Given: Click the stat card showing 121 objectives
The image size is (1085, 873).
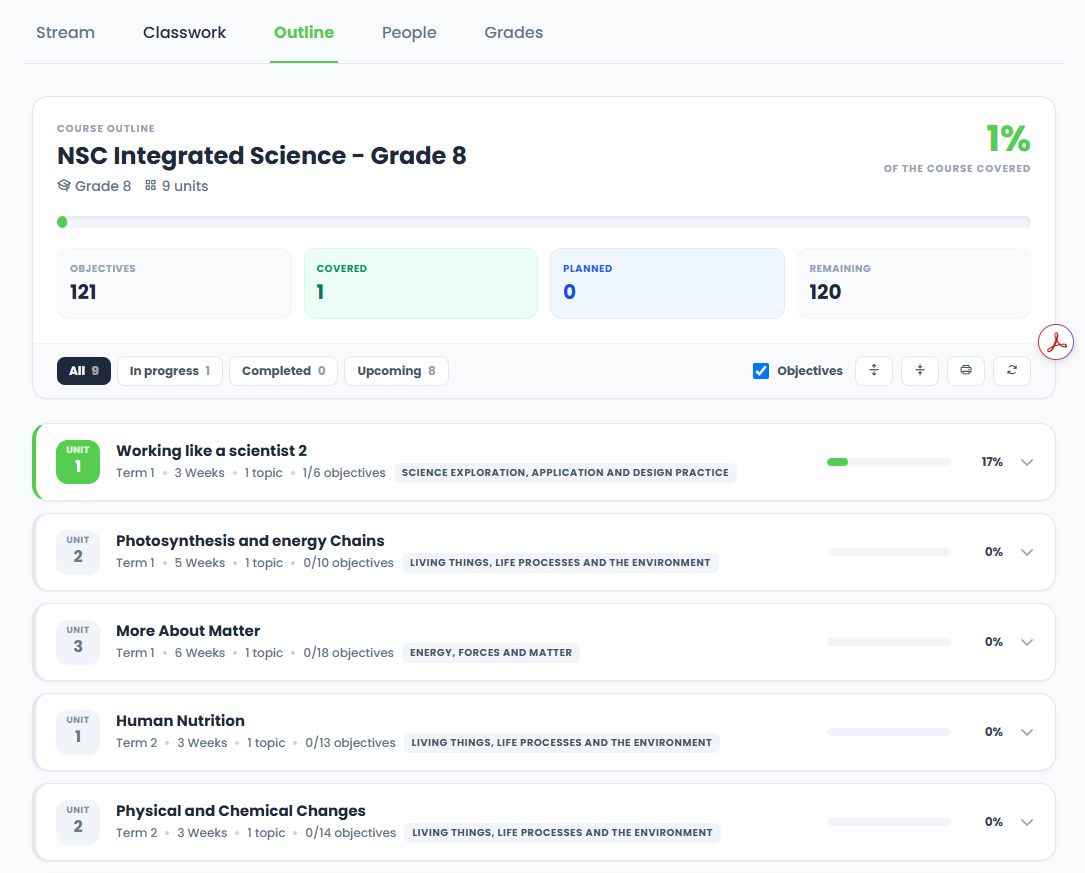Looking at the screenshot, I should pos(174,284).
